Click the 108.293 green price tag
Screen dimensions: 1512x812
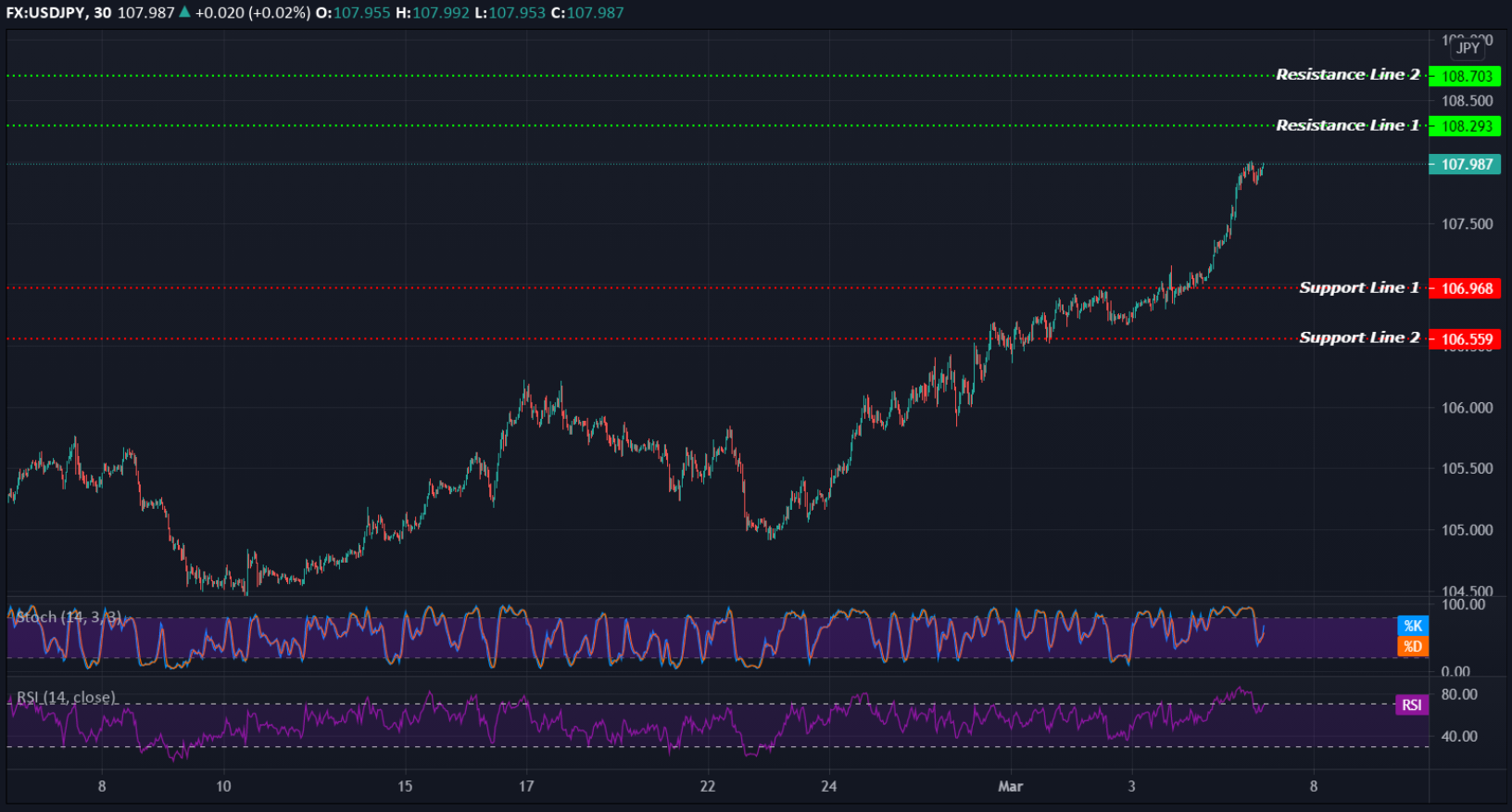[x=1465, y=126]
